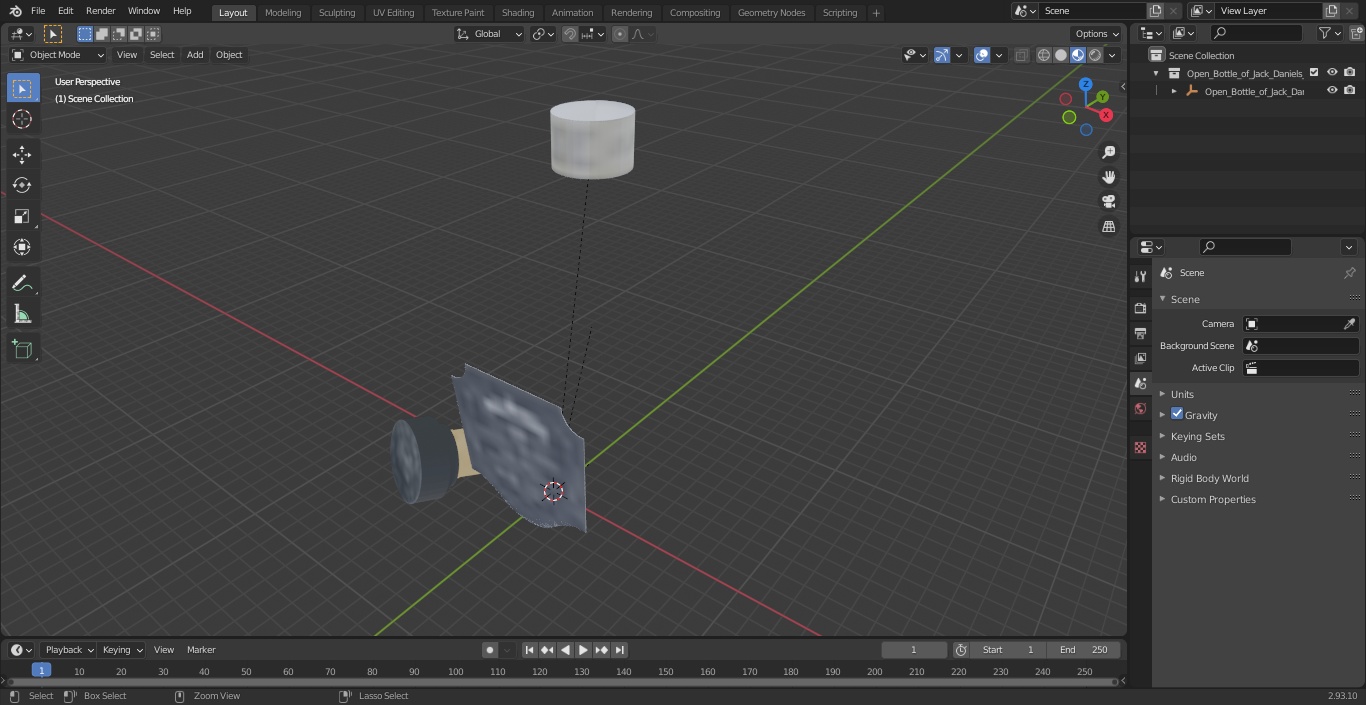Align view to the Z axis gizmo
Viewport: 1366px width, 705px height.
click(1085, 85)
